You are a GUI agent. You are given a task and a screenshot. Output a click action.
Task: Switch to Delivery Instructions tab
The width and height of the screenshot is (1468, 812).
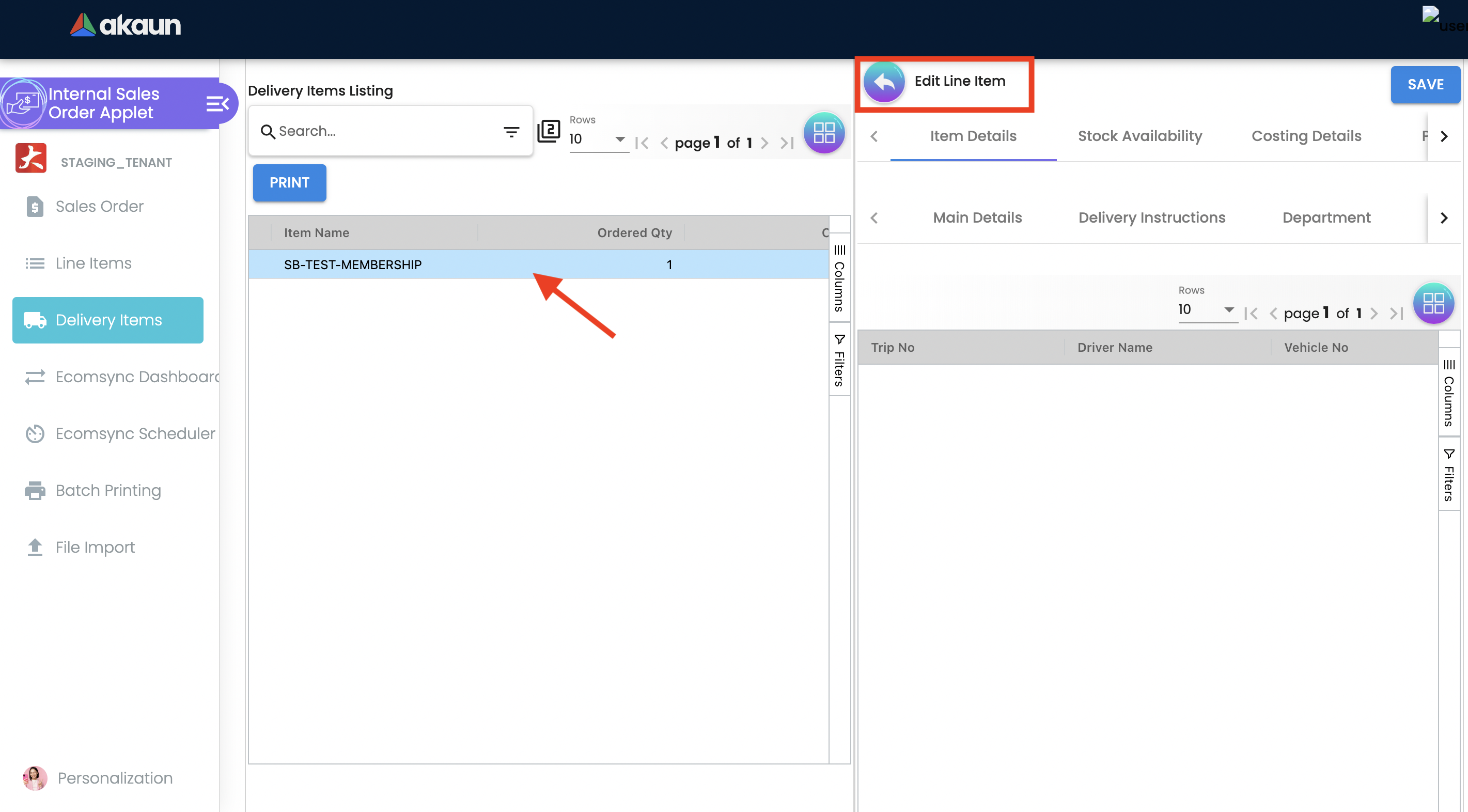pos(1151,217)
